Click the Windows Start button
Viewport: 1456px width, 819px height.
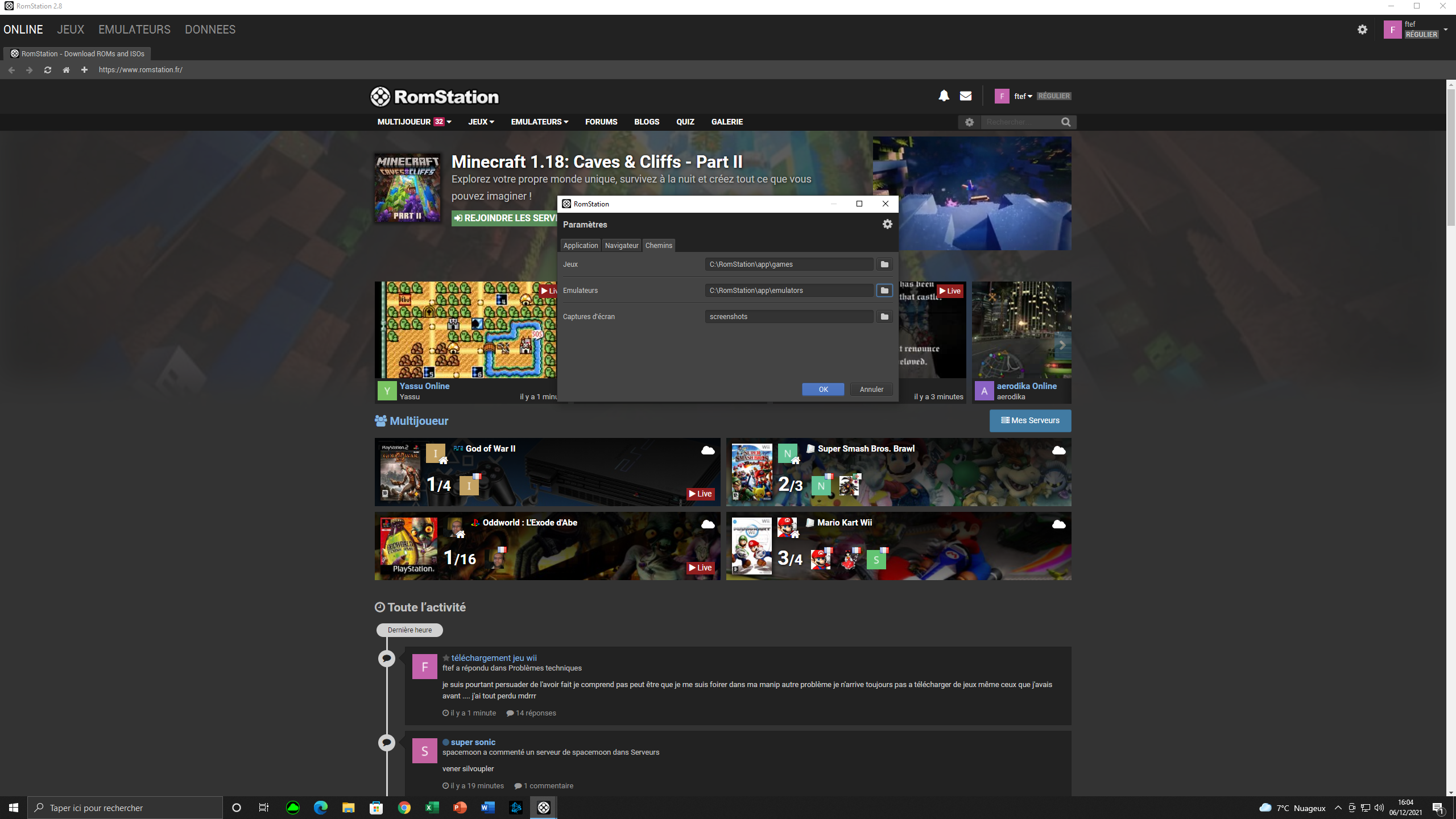(x=14, y=808)
